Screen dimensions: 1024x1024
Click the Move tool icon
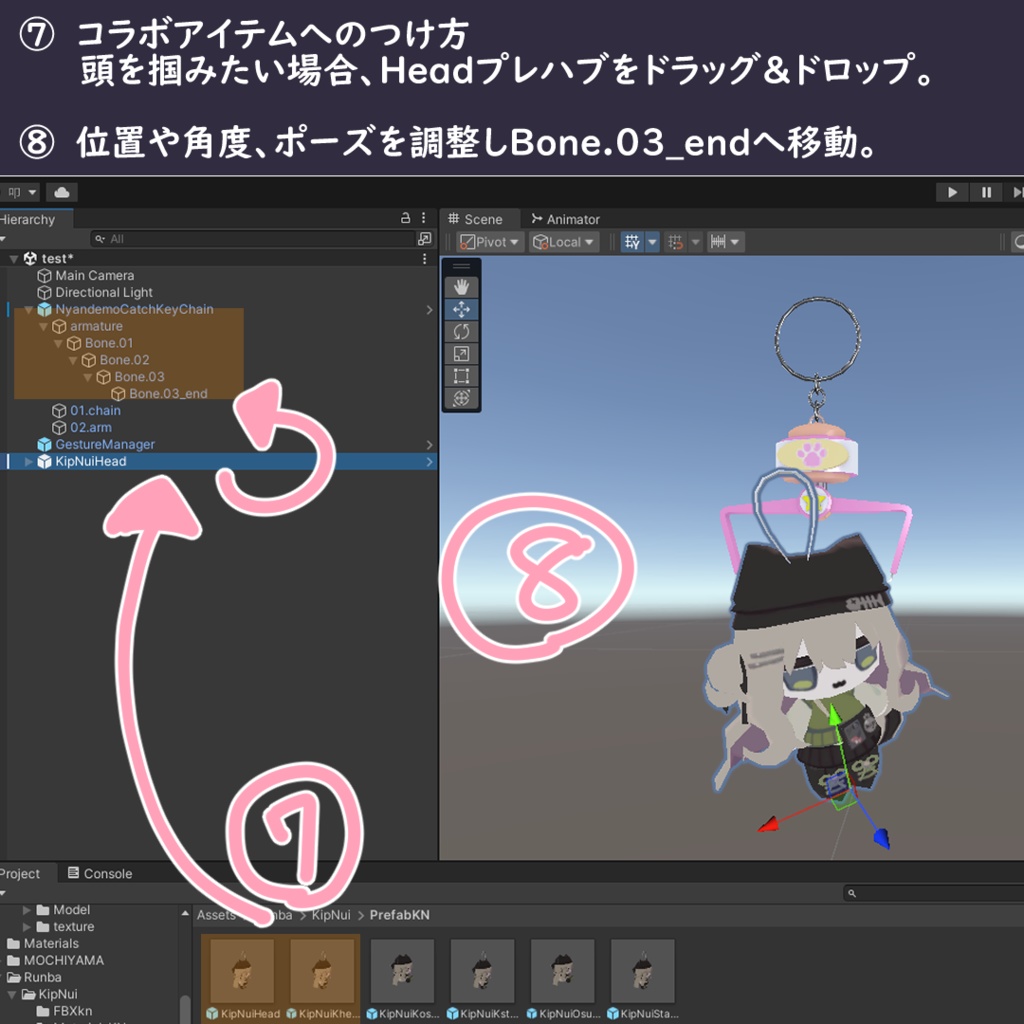point(461,310)
